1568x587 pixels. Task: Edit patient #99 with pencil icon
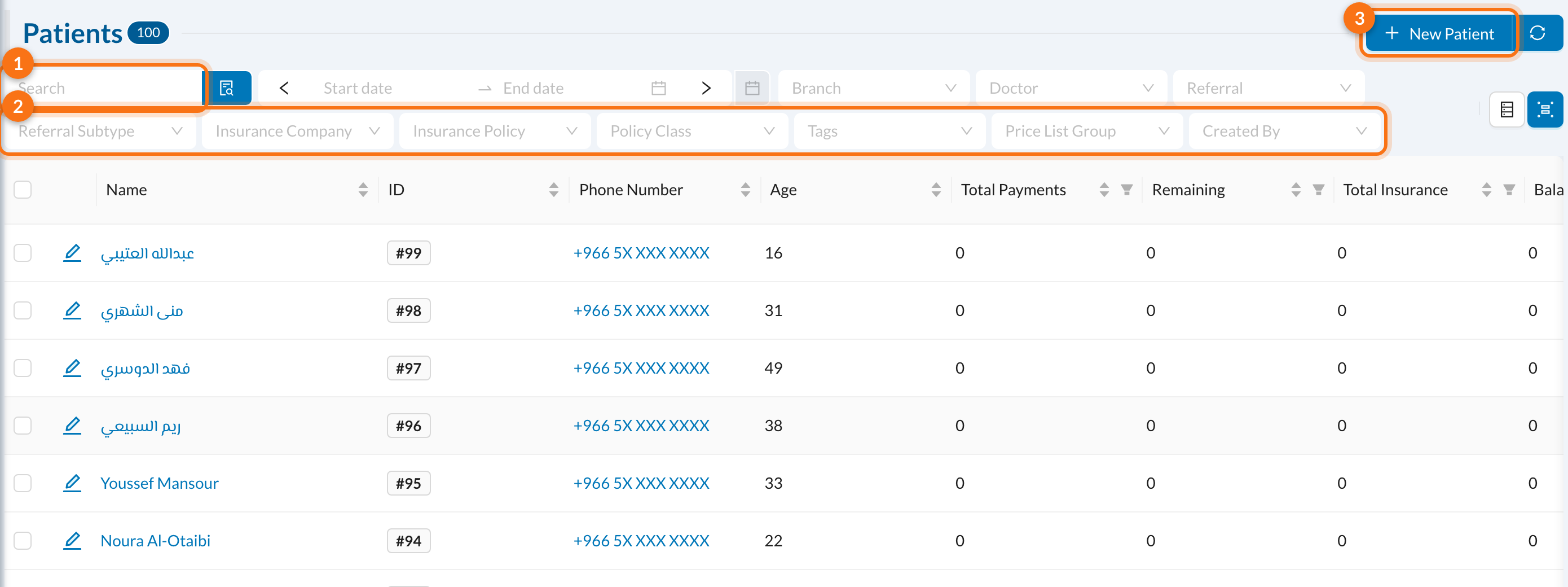(x=72, y=253)
